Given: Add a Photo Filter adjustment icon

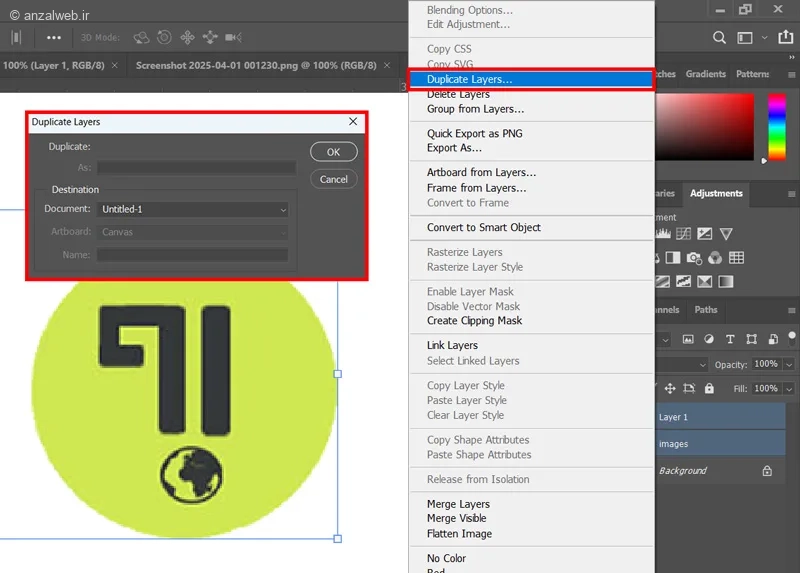Looking at the screenshot, I should [694, 258].
